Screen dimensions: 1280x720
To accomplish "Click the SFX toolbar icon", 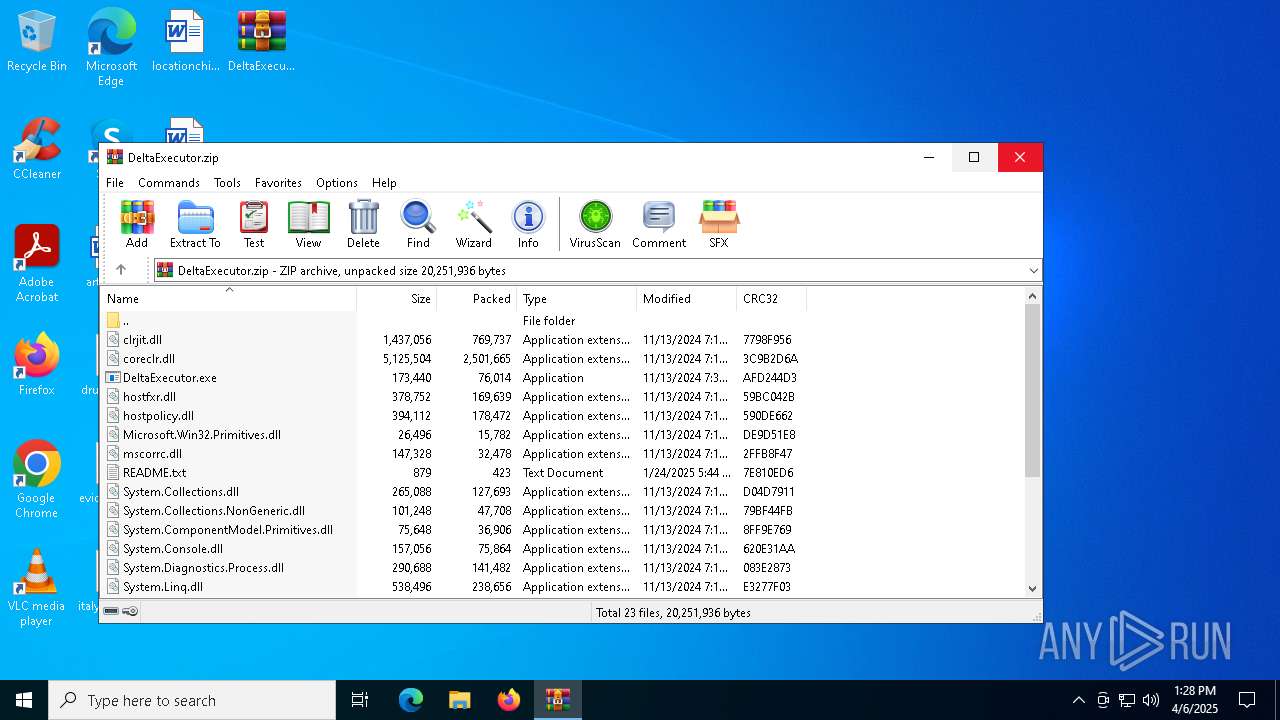I will (x=719, y=224).
